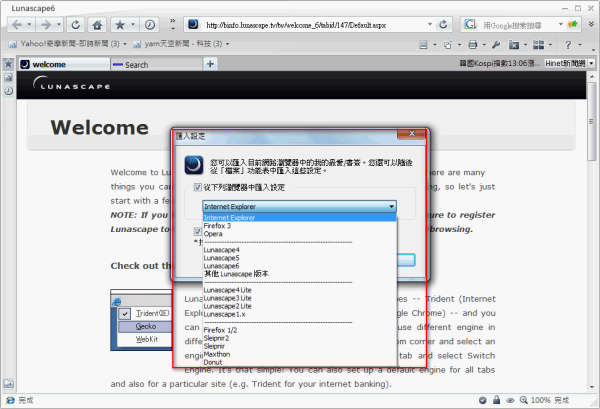Image resolution: width=600 pixels, height=409 pixels.
Task: Click the image block icon in toolbar
Action: [514, 45]
